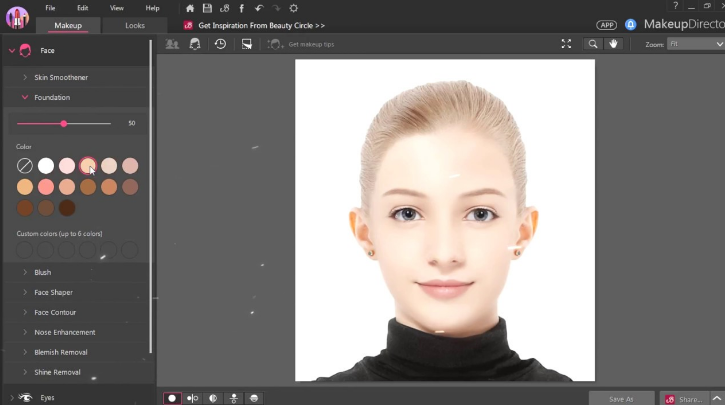Open the Settings gear icon
This screenshot has width=725, height=405.
293,8
